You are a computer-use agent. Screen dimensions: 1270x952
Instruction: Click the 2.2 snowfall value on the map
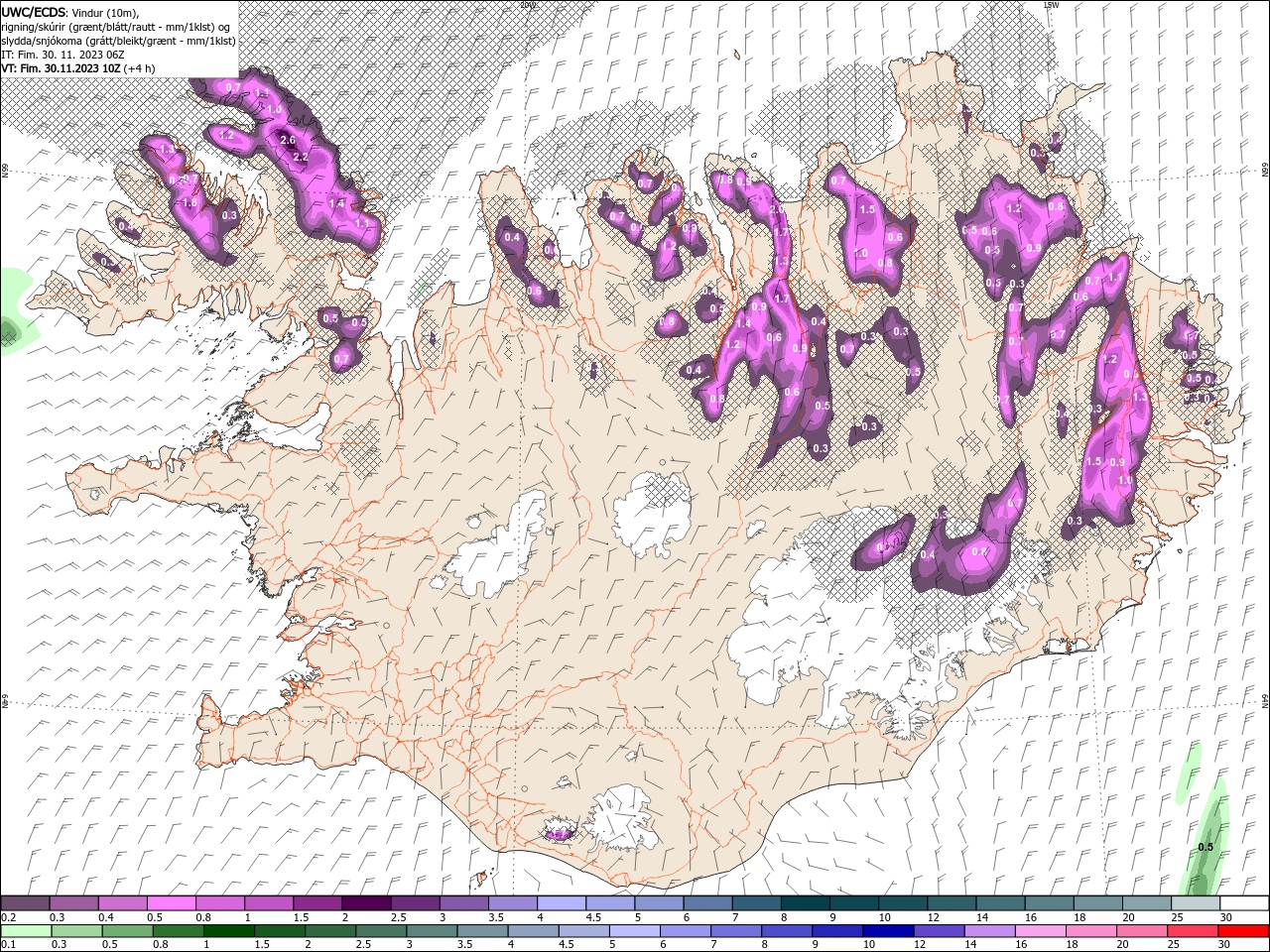coord(302,157)
